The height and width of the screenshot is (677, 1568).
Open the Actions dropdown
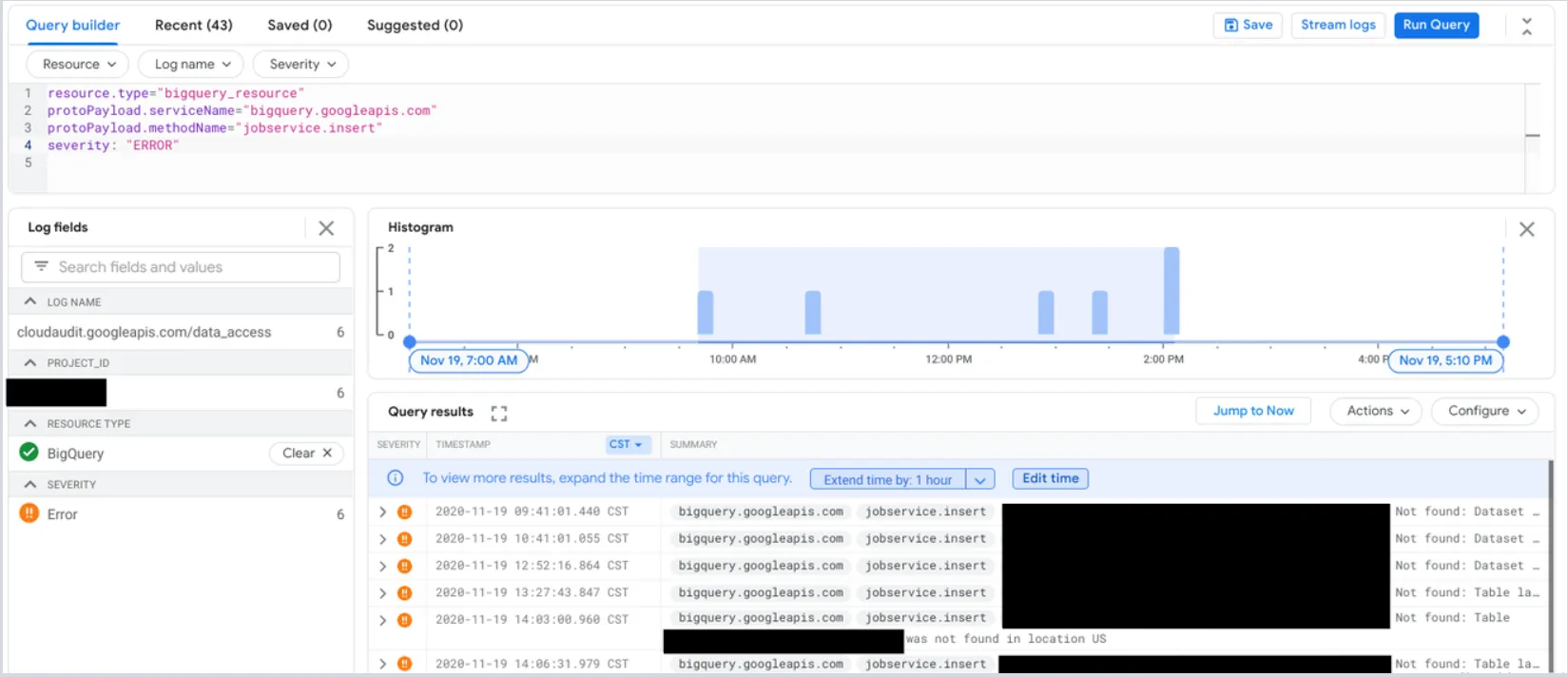(x=1377, y=411)
